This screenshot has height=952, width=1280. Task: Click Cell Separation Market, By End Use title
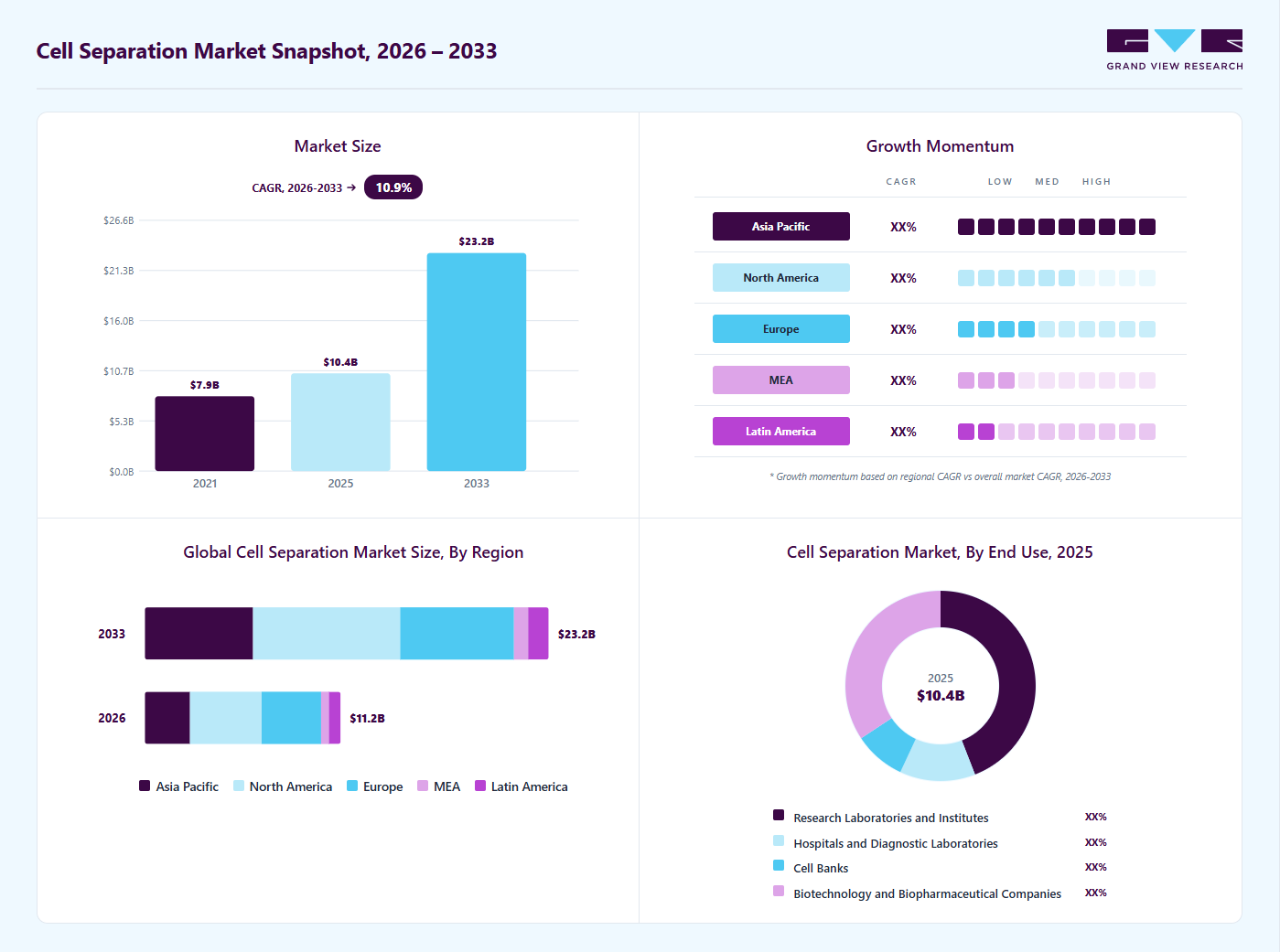940,552
